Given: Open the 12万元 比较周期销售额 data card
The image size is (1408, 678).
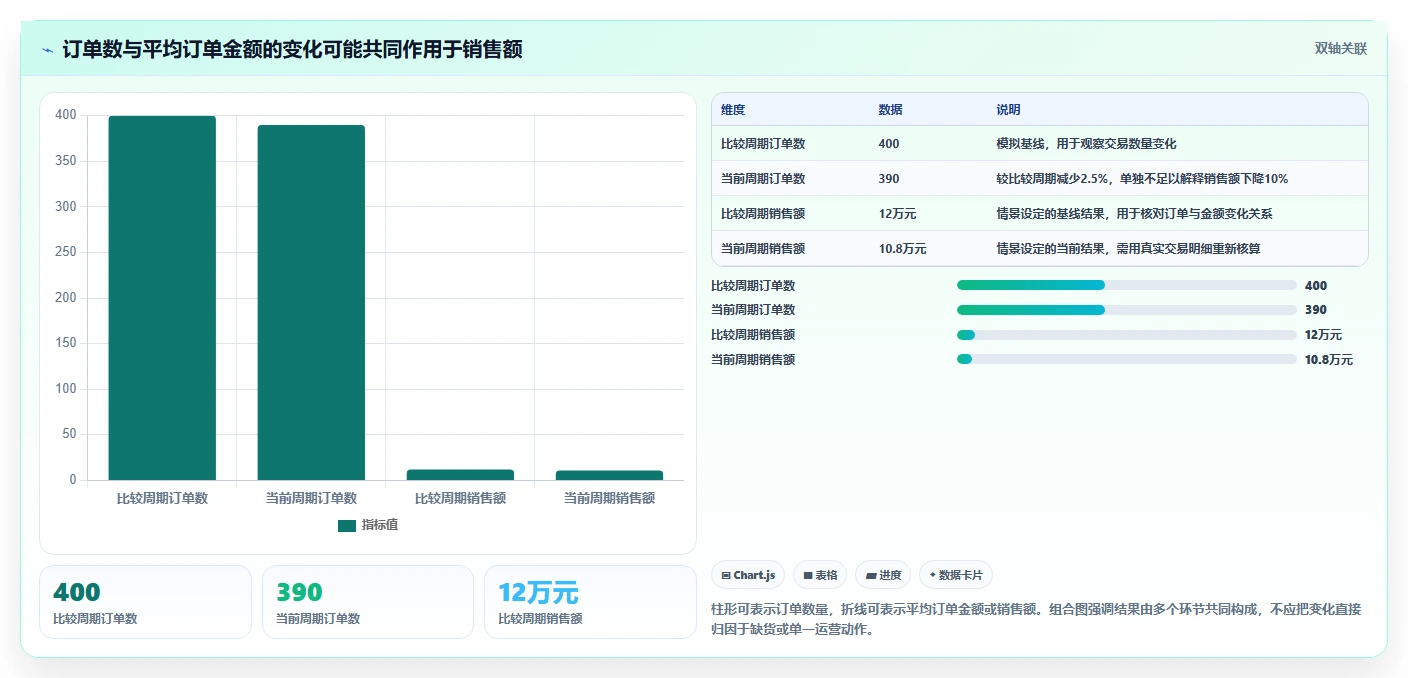Looking at the screenshot, I should point(590,602).
